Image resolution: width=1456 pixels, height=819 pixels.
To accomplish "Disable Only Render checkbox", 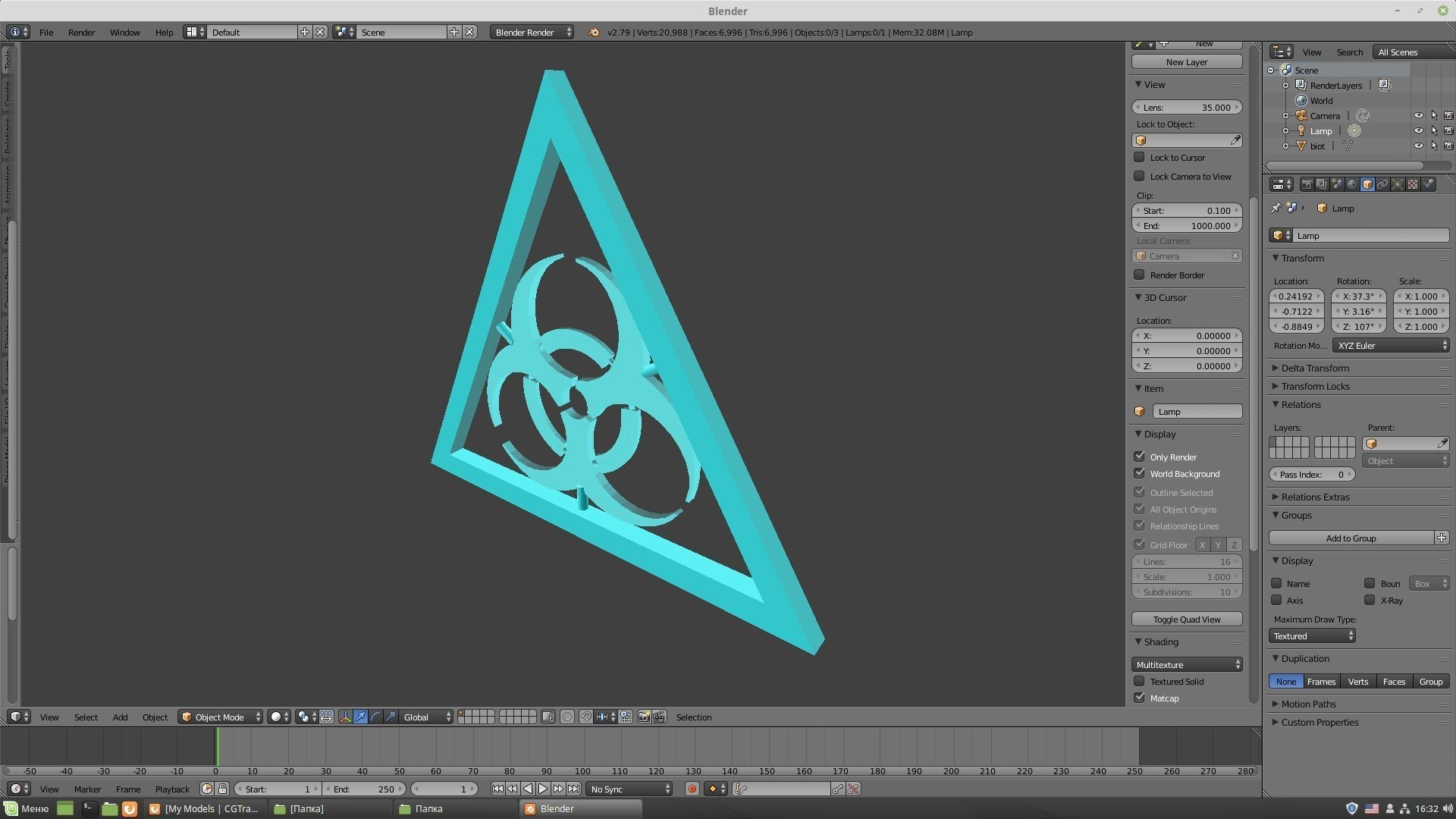I will pyautogui.click(x=1139, y=457).
